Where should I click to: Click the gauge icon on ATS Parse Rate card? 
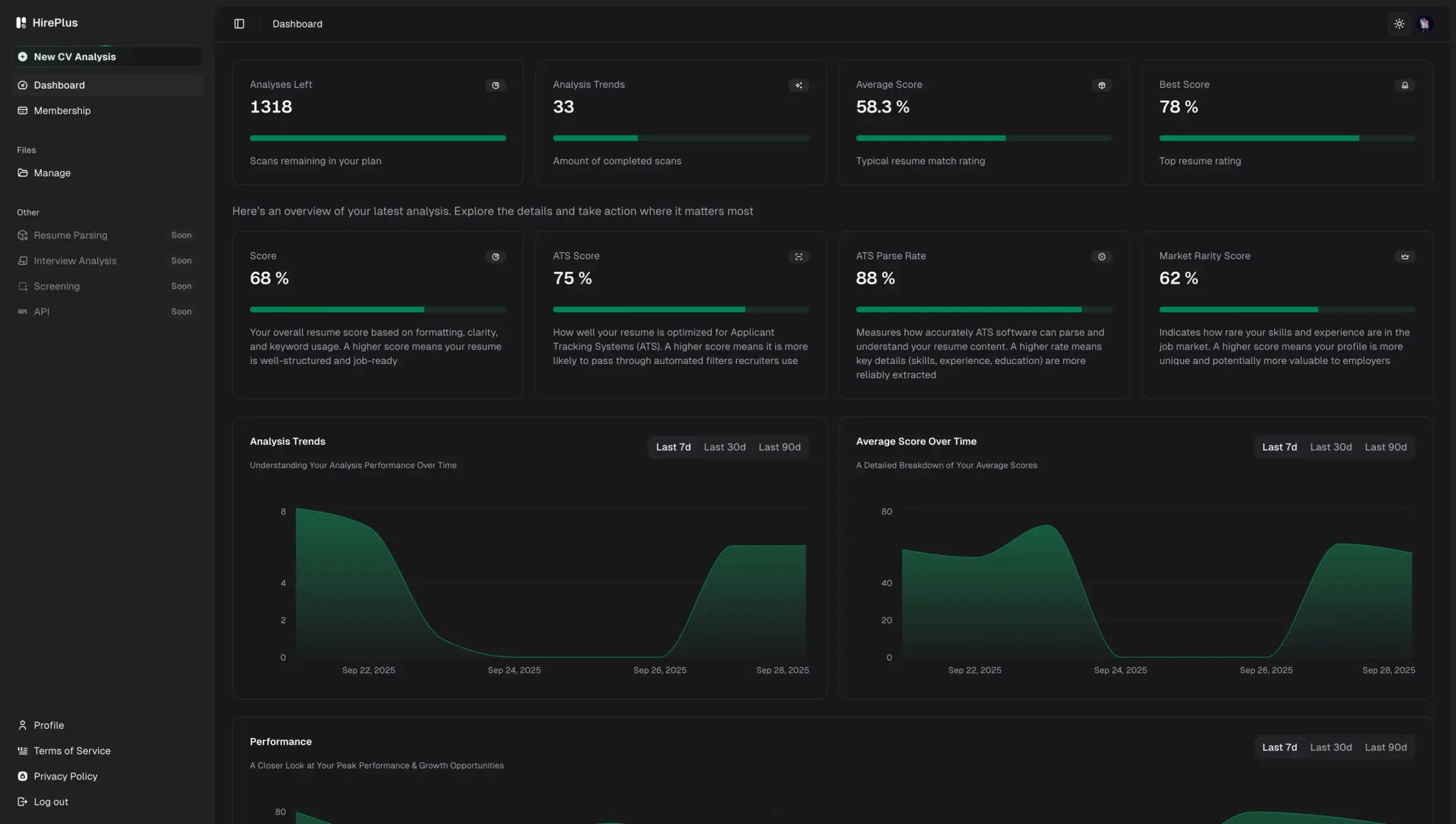[1101, 257]
